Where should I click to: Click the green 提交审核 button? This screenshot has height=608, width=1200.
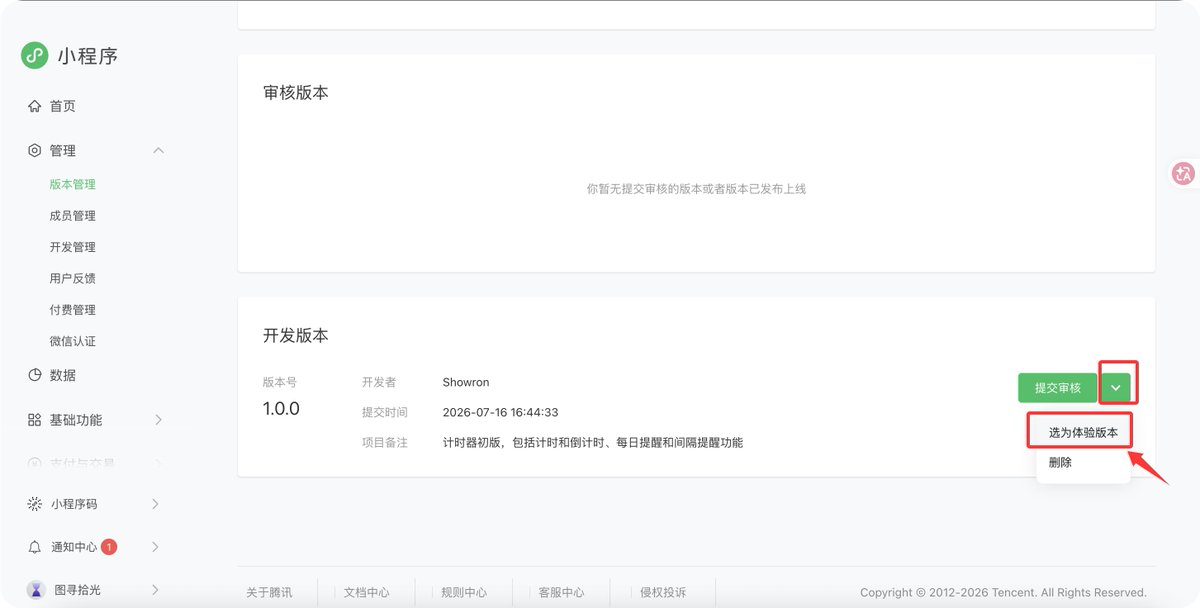tap(1057, 388)
